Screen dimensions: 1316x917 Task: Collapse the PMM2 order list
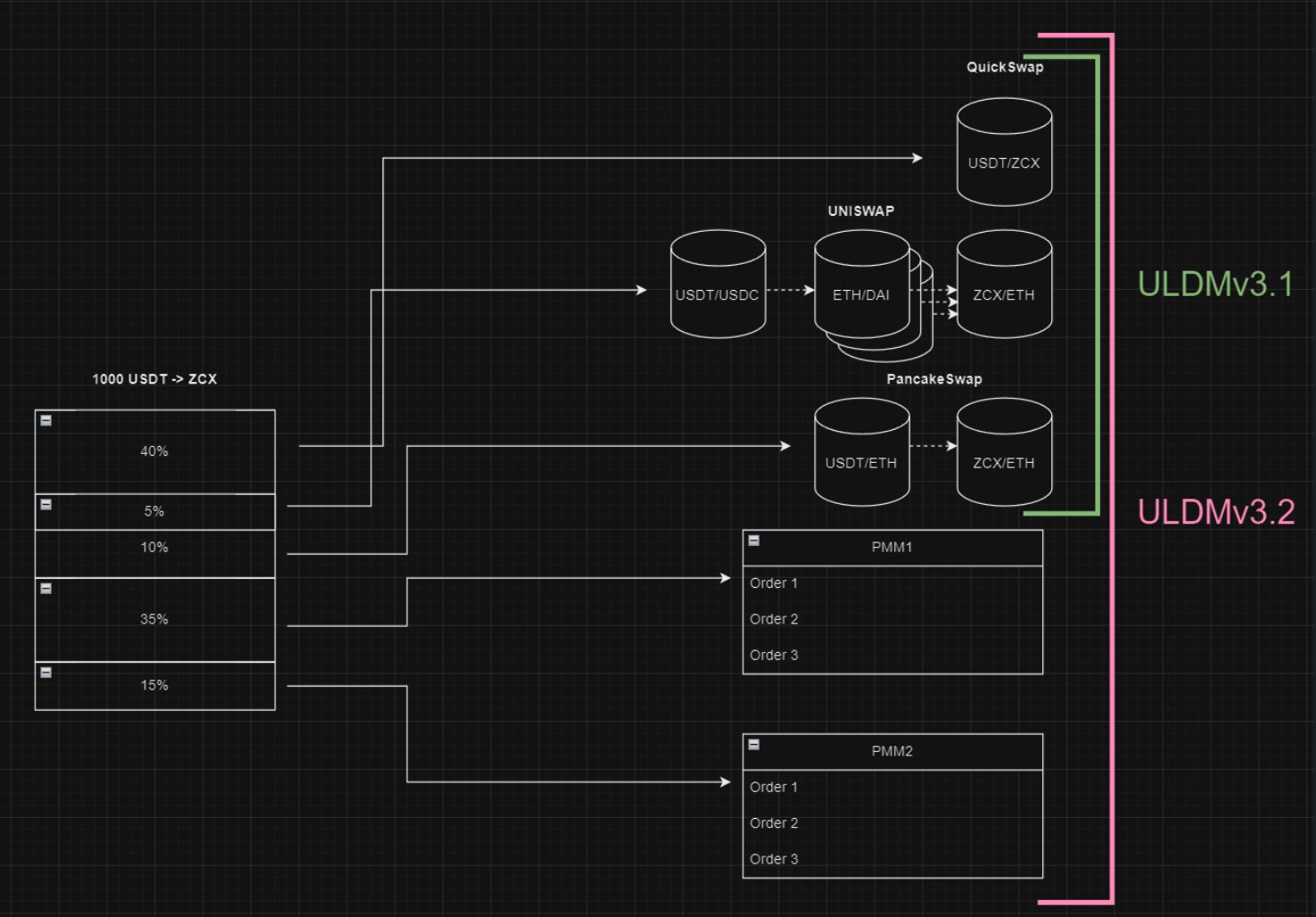tap(753, 744)
